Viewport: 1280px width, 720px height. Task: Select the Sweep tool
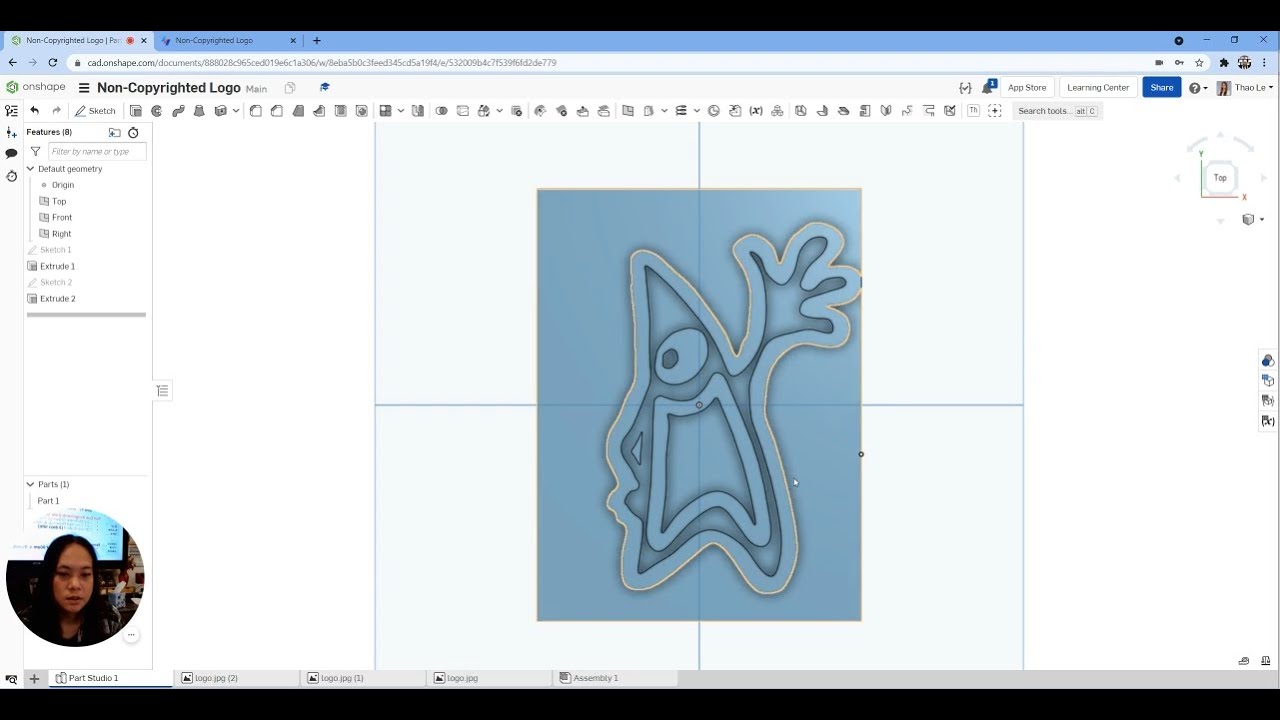click(x=178, y=111)
